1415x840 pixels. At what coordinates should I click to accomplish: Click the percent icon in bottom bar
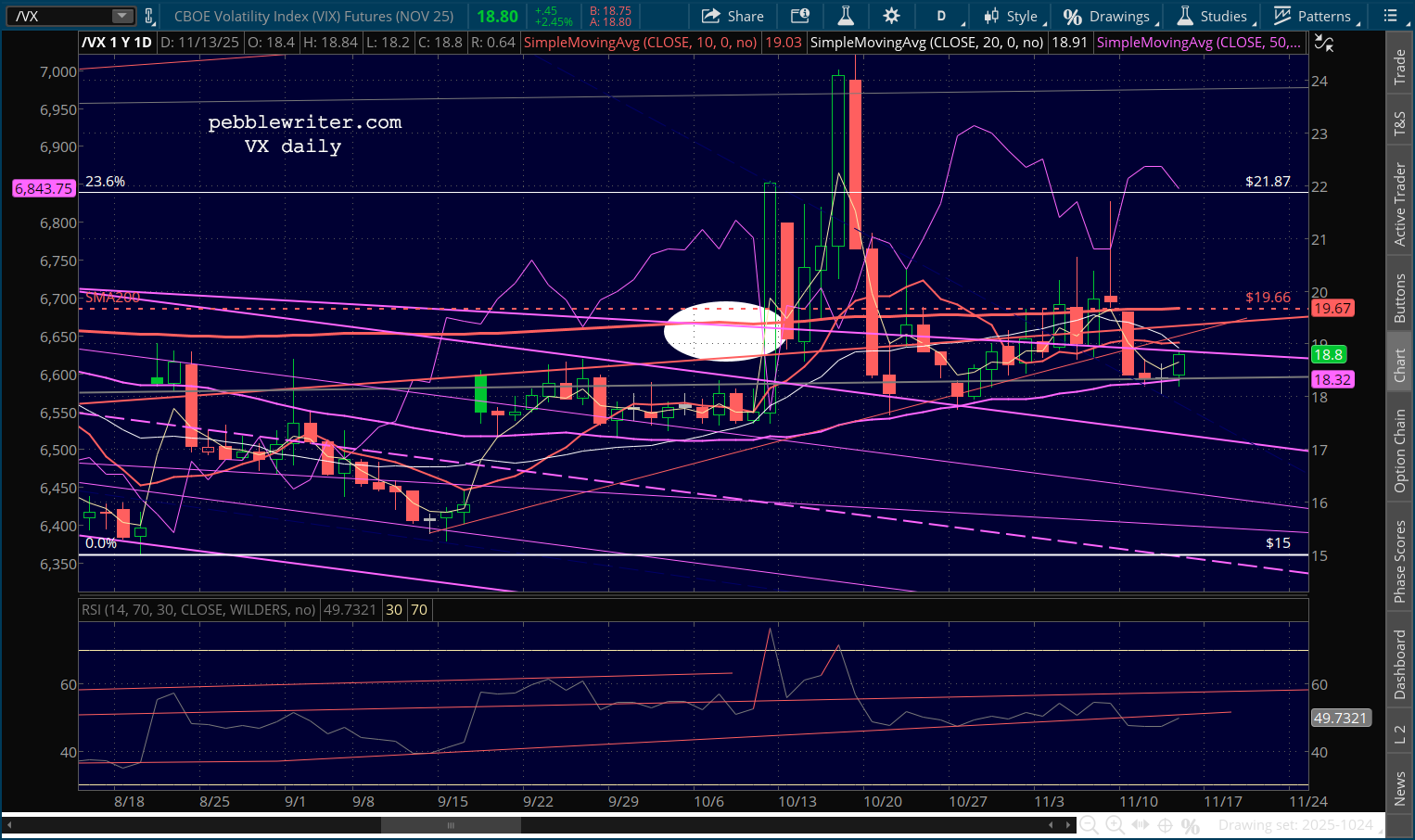point(1191,825)
